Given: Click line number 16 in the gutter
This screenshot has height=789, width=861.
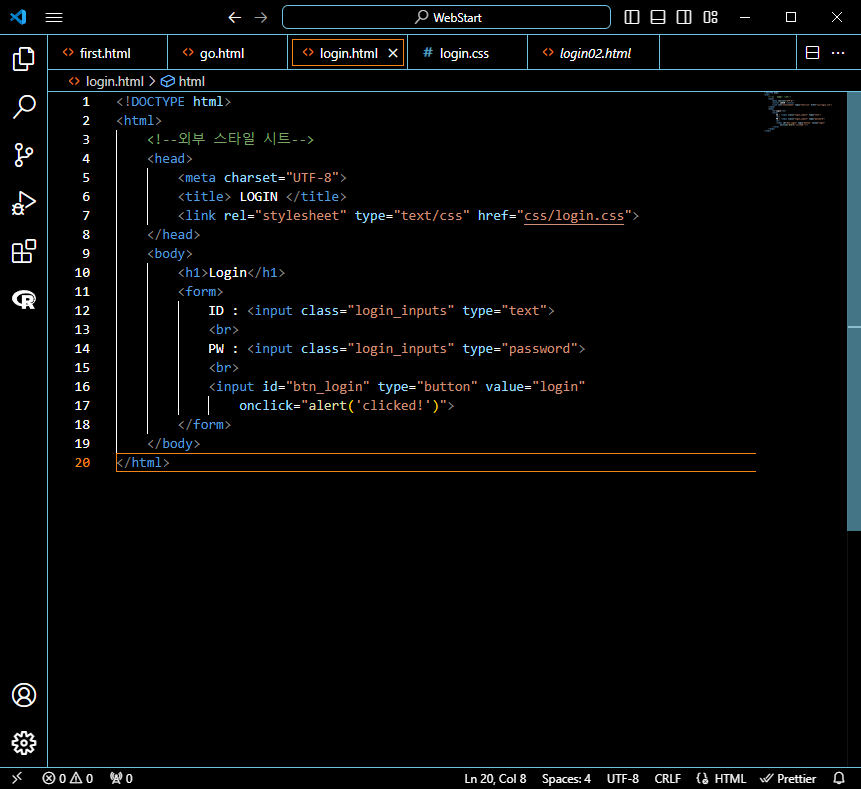Looking at the screenshot, I should 82,387.
